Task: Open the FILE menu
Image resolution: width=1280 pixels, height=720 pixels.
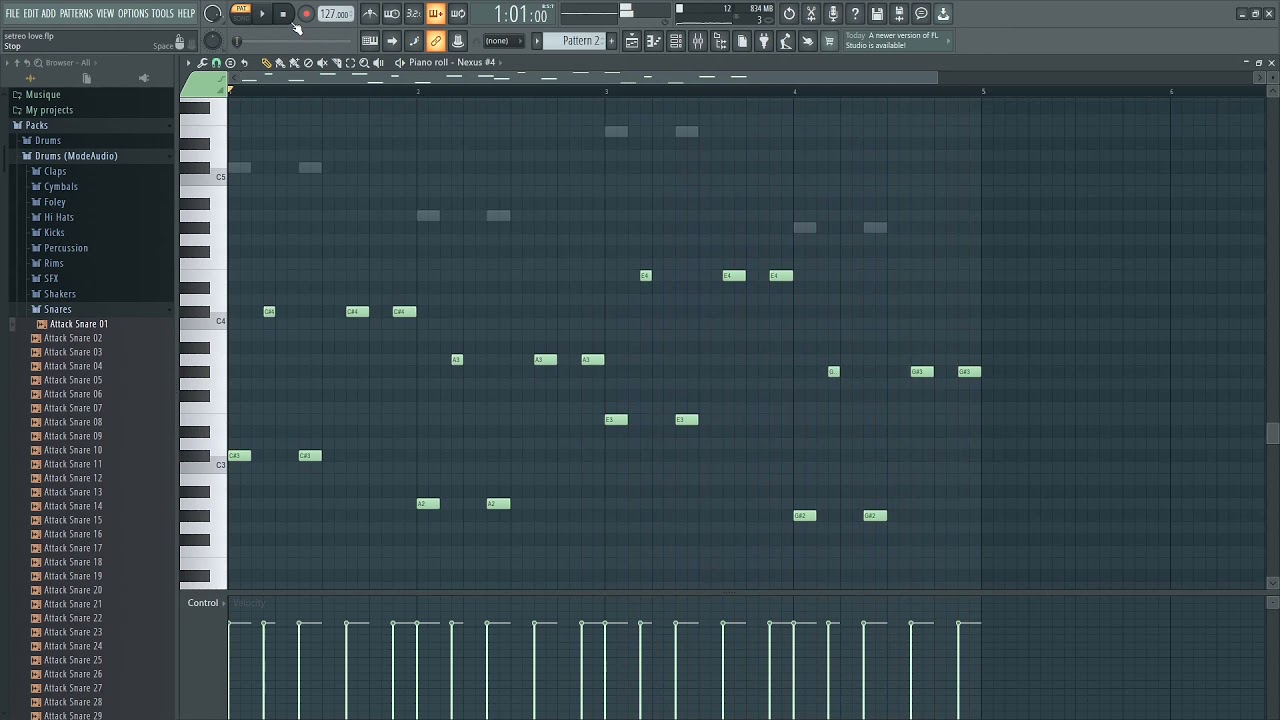Action: coord(12,13)
